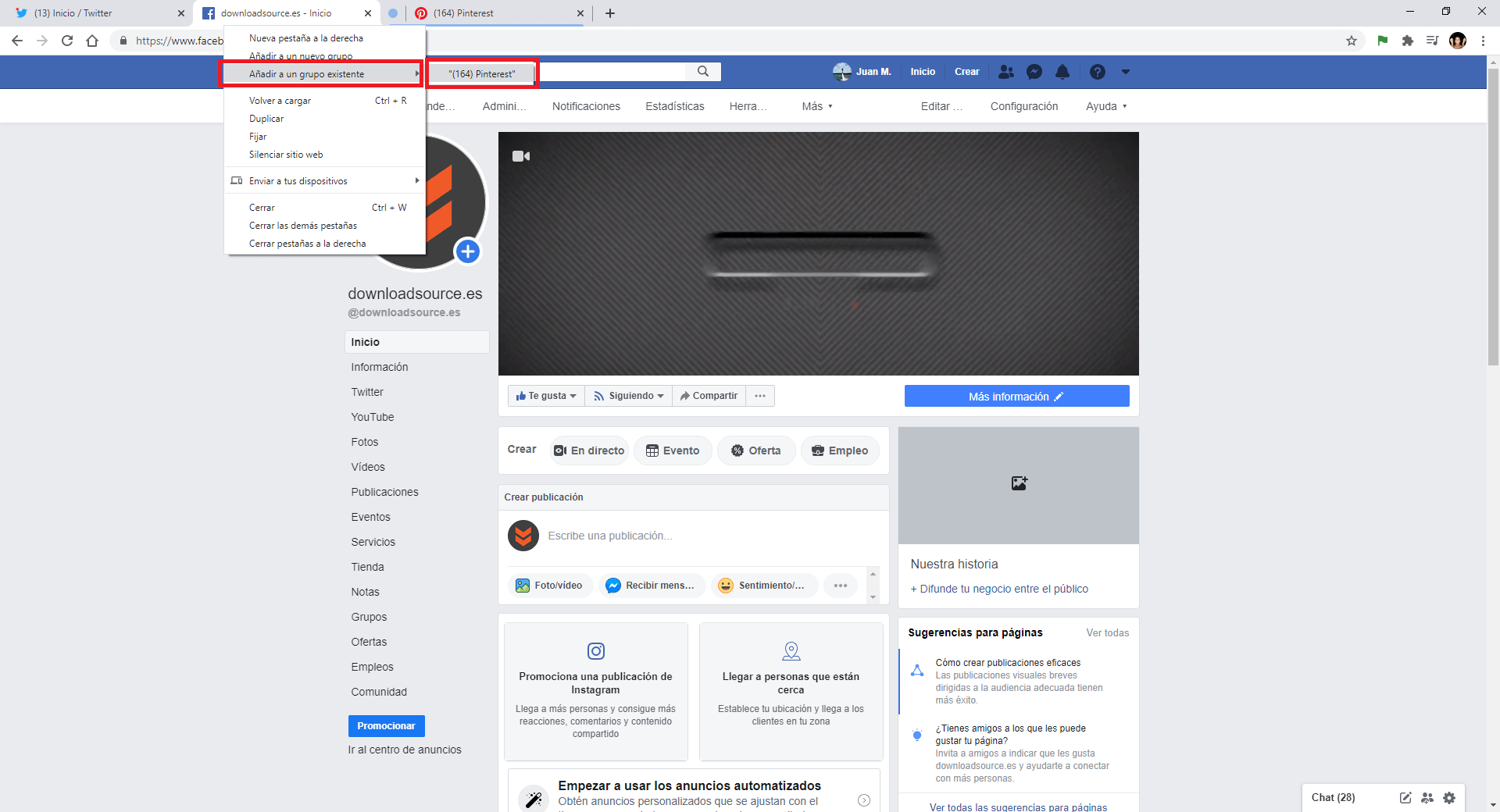Click the Oferta create button

tap(756, 451)
